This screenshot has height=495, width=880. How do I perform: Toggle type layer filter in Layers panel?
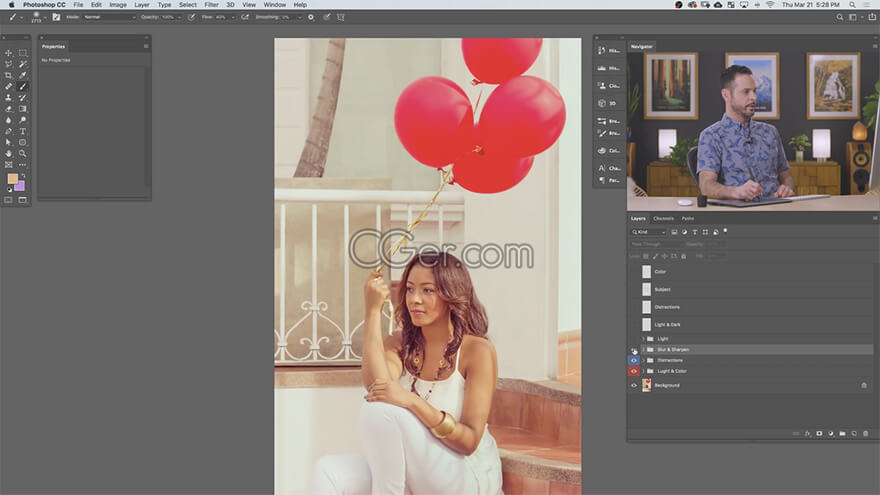coord(695,232)
